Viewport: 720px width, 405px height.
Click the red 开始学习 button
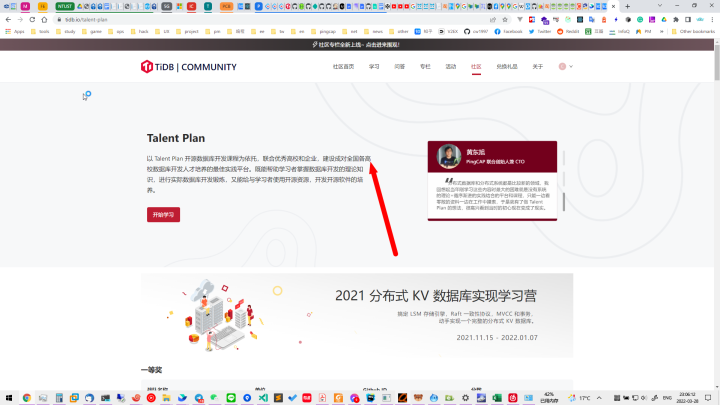163,214
